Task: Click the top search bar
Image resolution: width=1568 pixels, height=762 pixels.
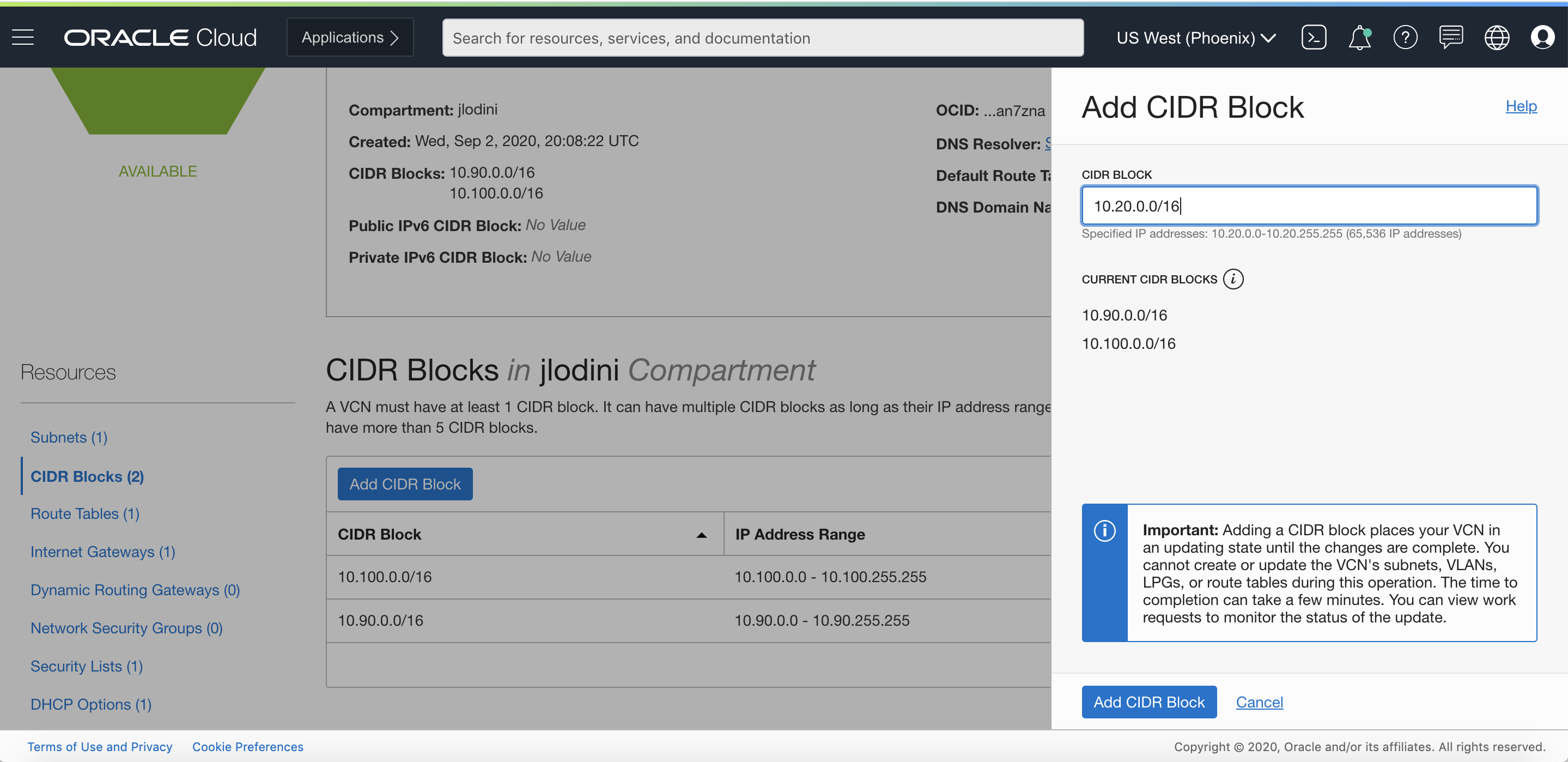Action: (762, 38)
